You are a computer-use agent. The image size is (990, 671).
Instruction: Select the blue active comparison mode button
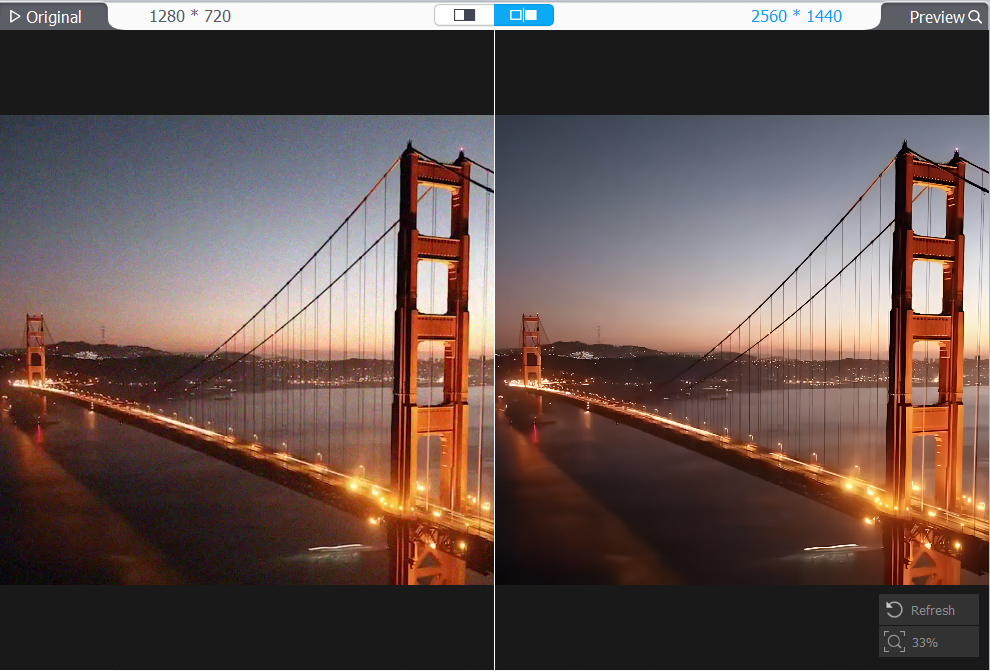point(522,16)
